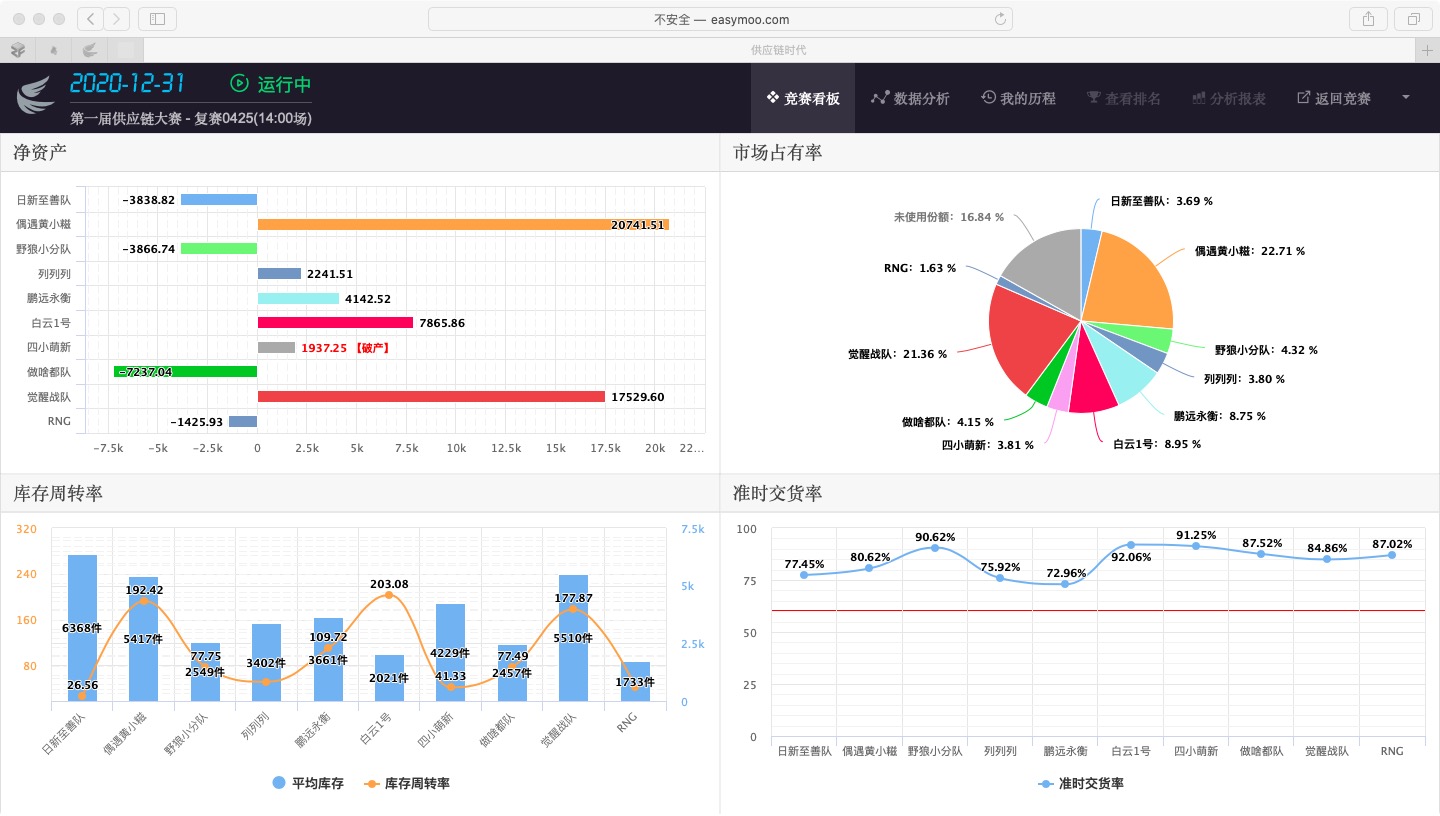
Task: Click the green running status play icon
Action: [x=239, y=84]
